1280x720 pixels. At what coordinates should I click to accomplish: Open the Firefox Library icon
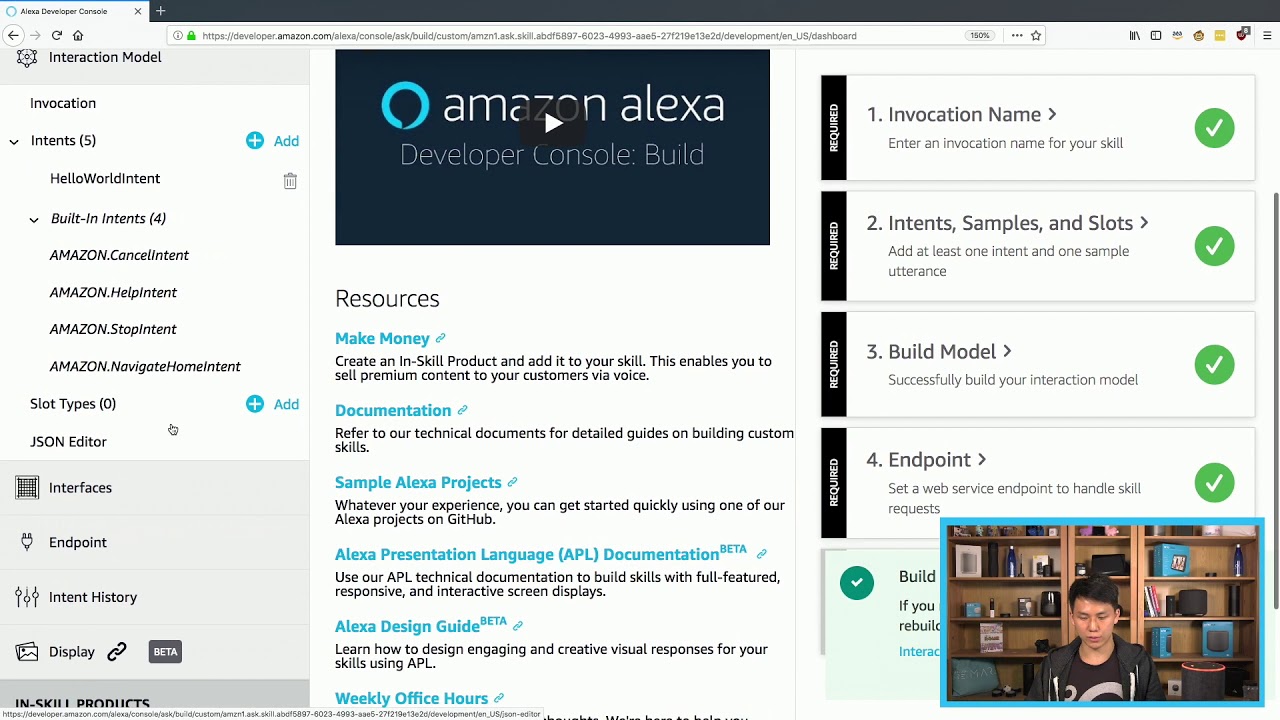pyautogui.click(x=1134, y=35)
